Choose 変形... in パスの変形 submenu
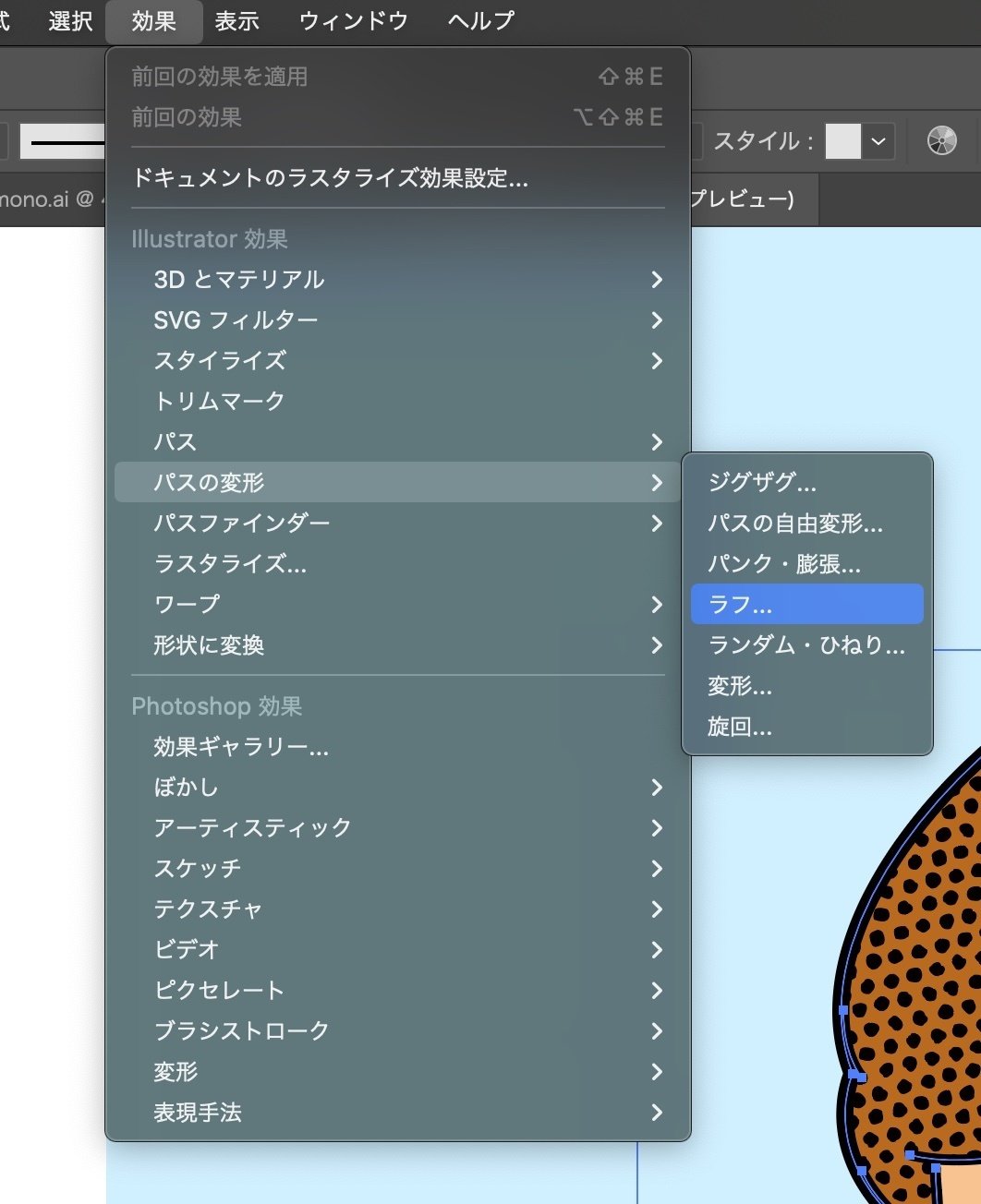The width and height of the screenshot is (981, 1204). 807,685
